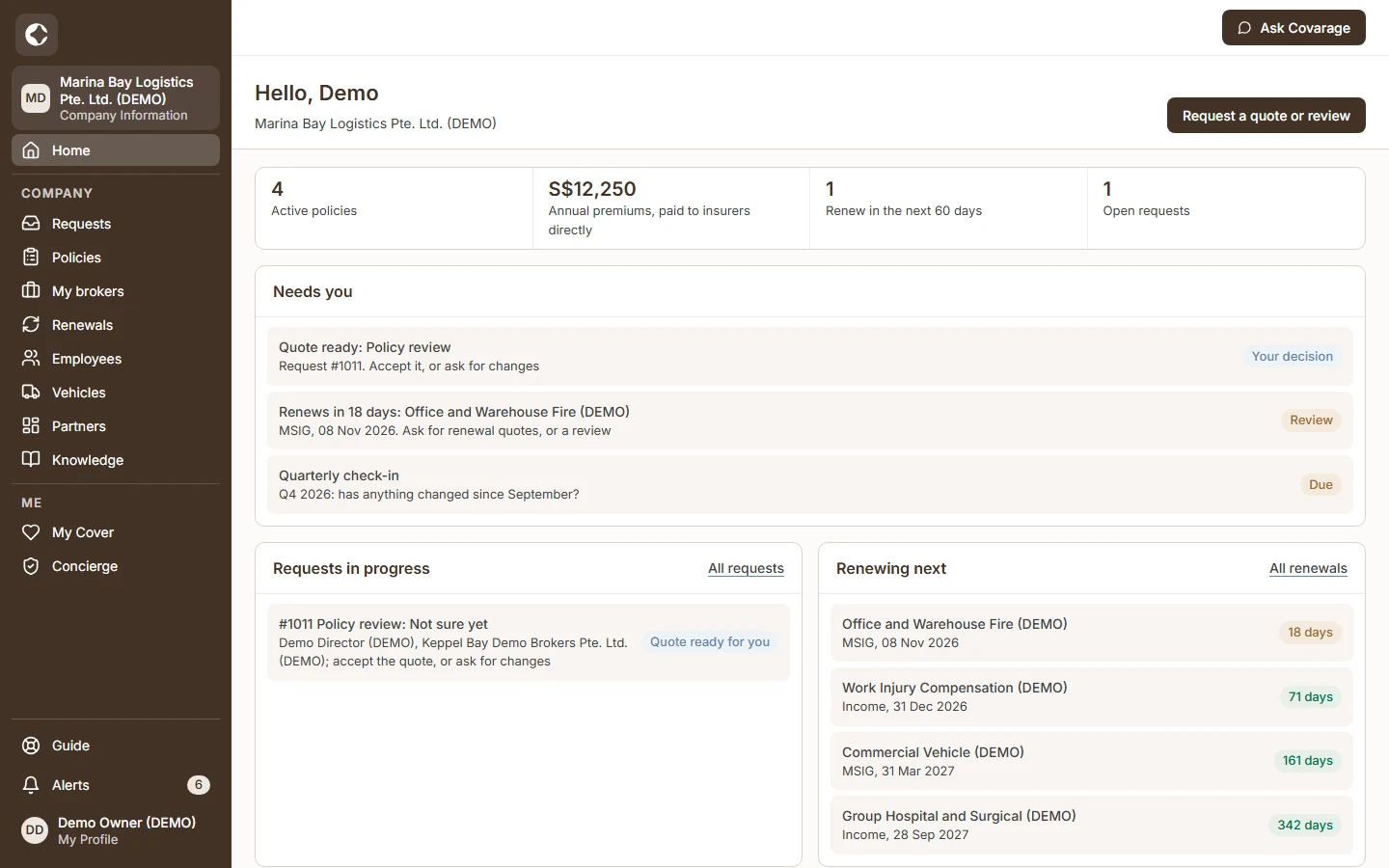Viewport: 1389px width, 868px height.
Task: Click the DD profile avatar
Action: click(x=35, y=830)
